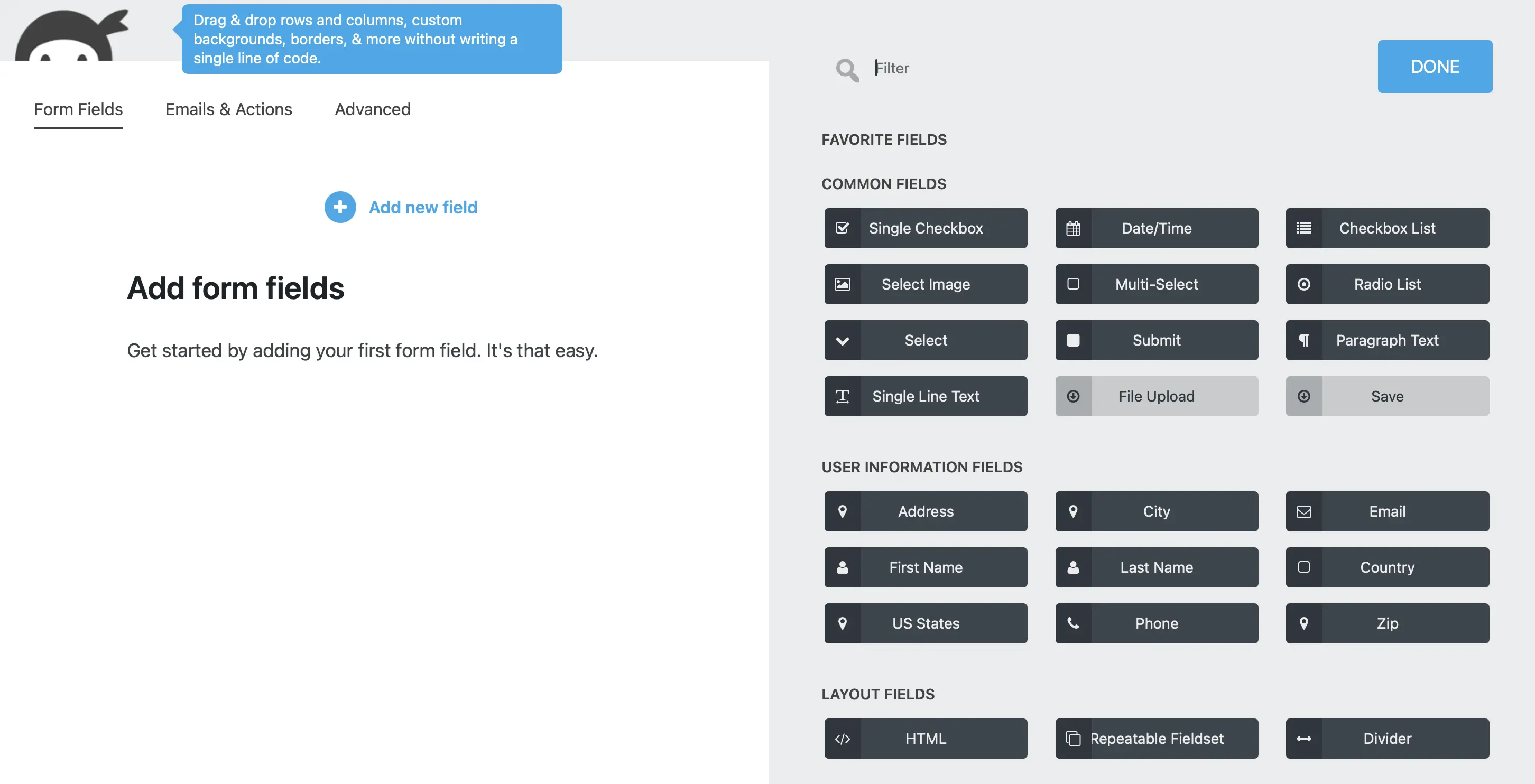The height and width of the screenshot is (784, 1535).
Task: Click the Paragraph Text pilcrow icon
Action: (1305, 340)
